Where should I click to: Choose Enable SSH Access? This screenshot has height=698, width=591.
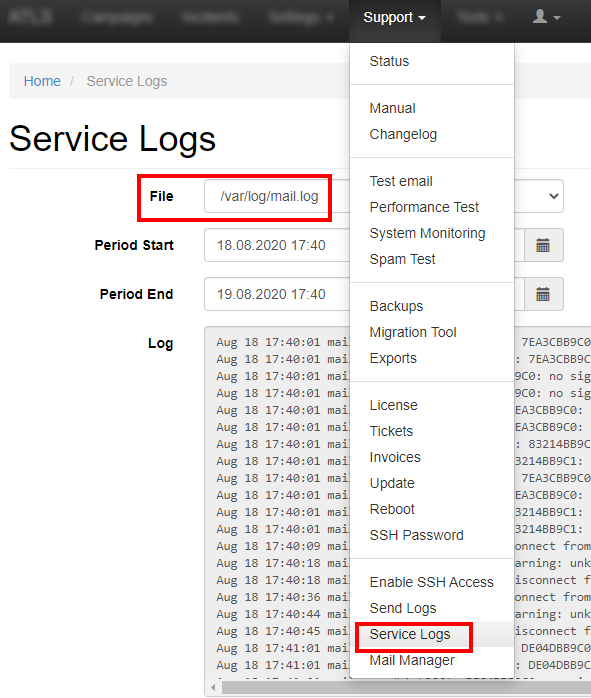click(432, 582)
